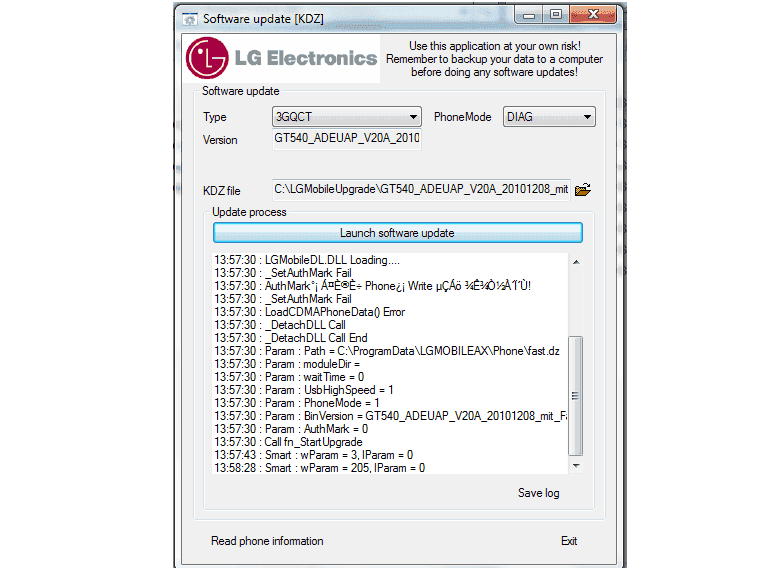
Task: Click the 'Version' label
Action: click(220, 140)
